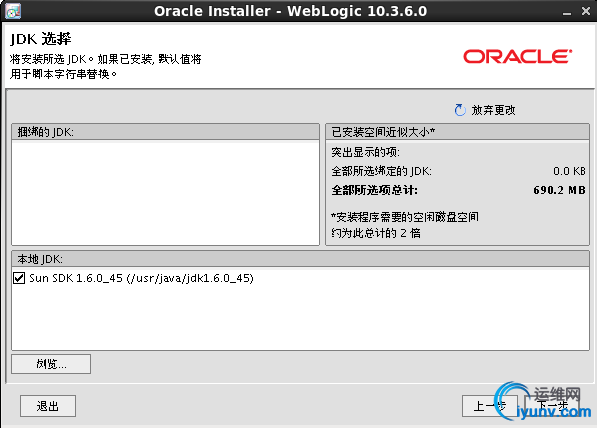
Task: Click the 退出 exit button
Action: pyautogui.click(x=48, y=406)
